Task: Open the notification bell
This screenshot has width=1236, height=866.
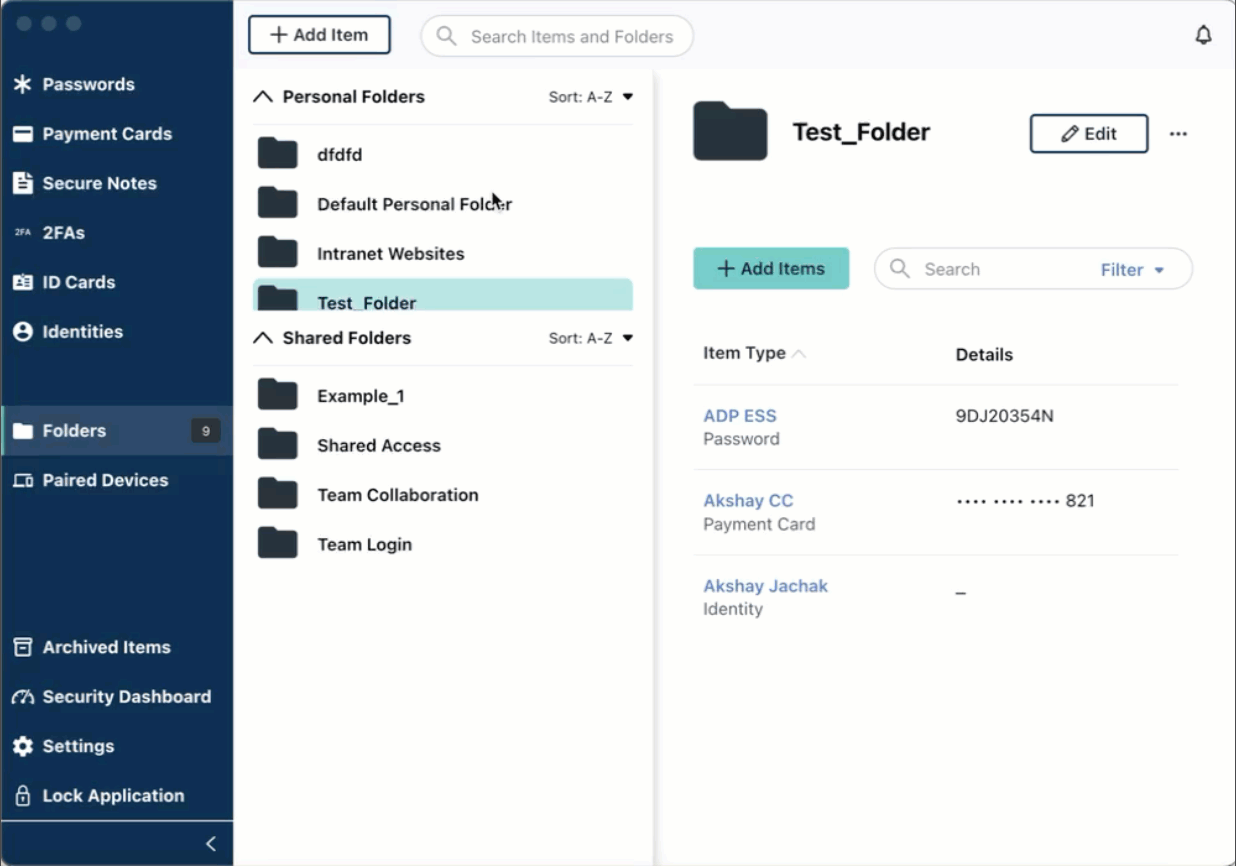Action: 1204,34
